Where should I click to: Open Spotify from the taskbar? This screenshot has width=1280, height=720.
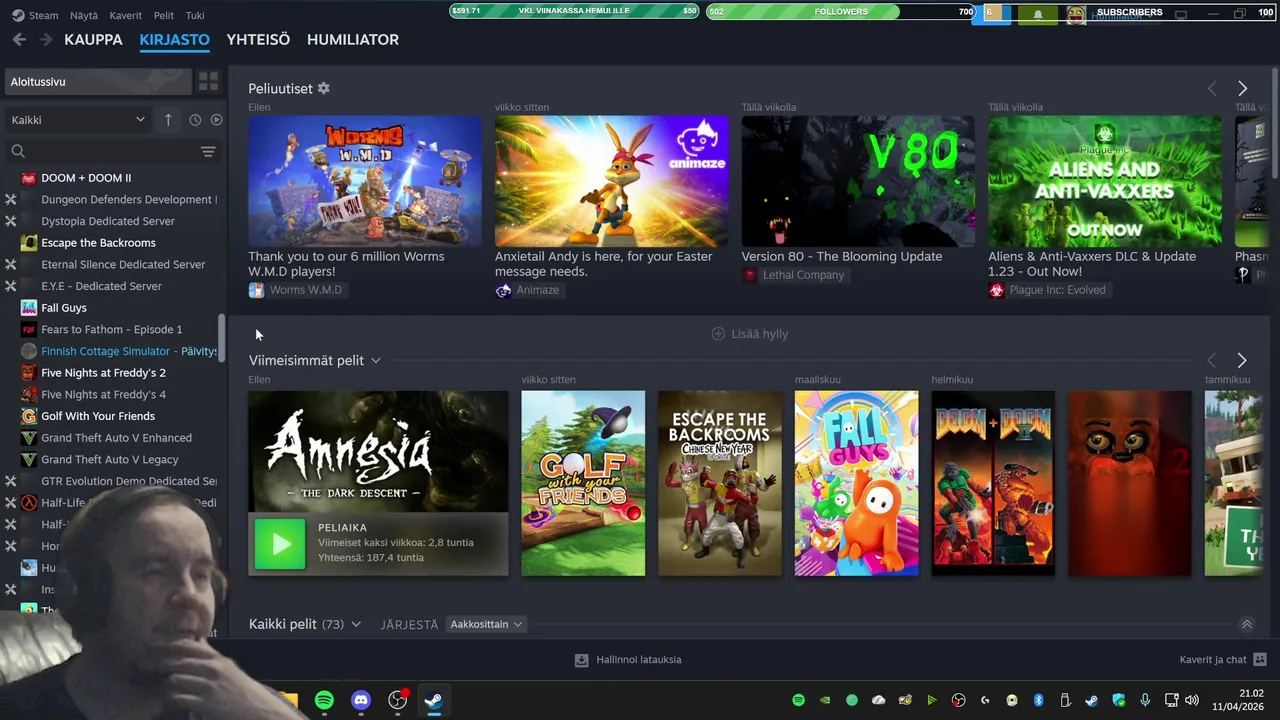point(324,700)
